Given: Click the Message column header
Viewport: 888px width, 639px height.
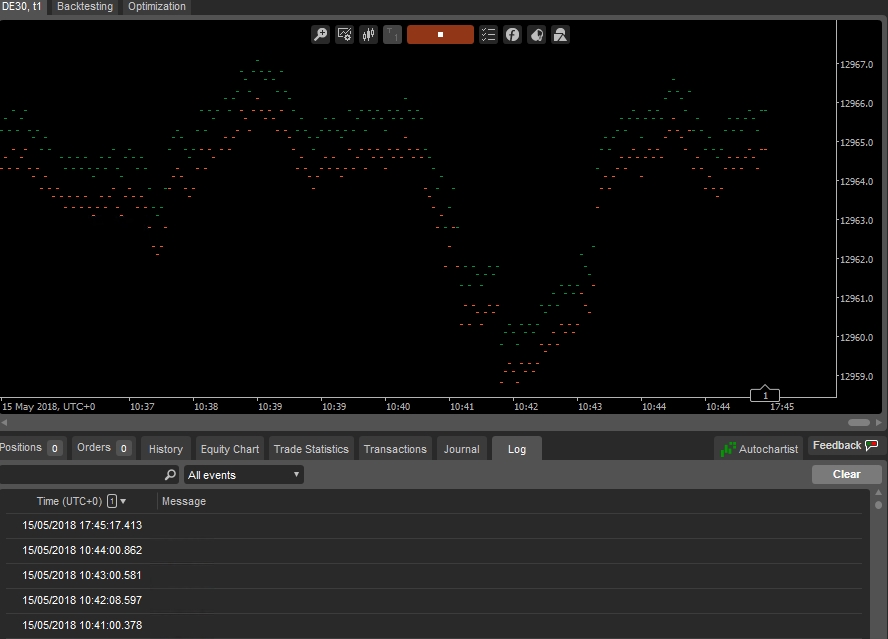Looking at the screenshot, I should click(x=183, y=501).
